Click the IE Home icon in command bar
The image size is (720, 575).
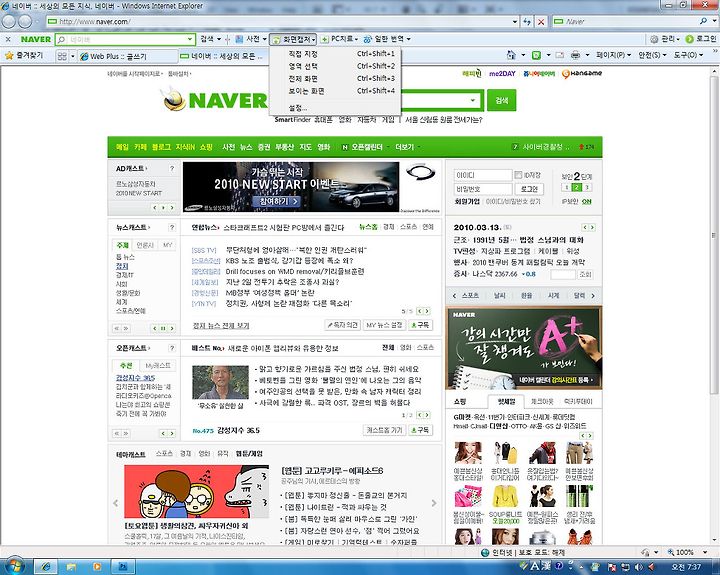(511, 56)
